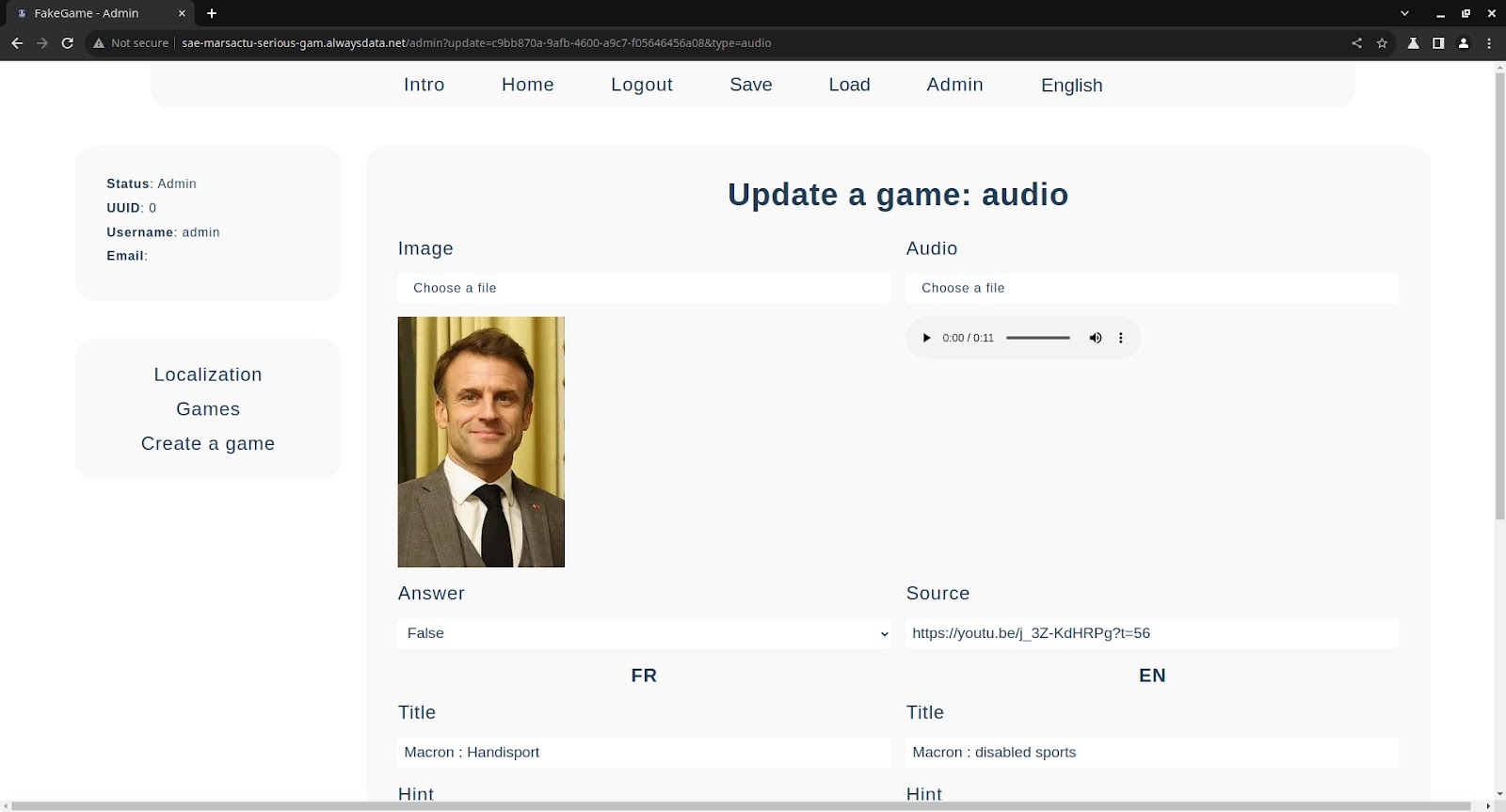This screenshot has width=1506, height=812.
Task: Open audio player more options menu
Action: pos(1120,338)
